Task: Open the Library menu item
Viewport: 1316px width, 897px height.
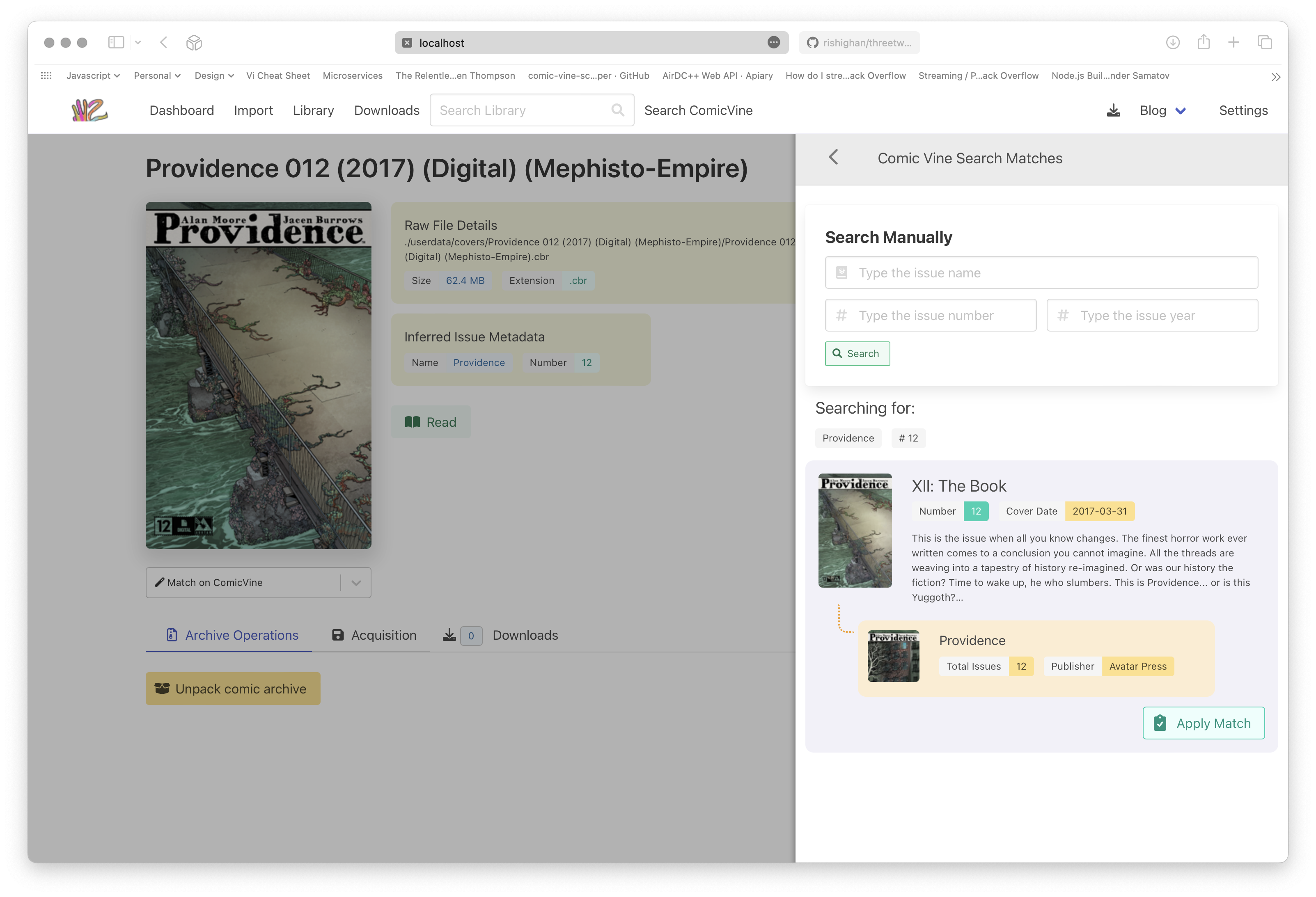Action: click(313, 110)
